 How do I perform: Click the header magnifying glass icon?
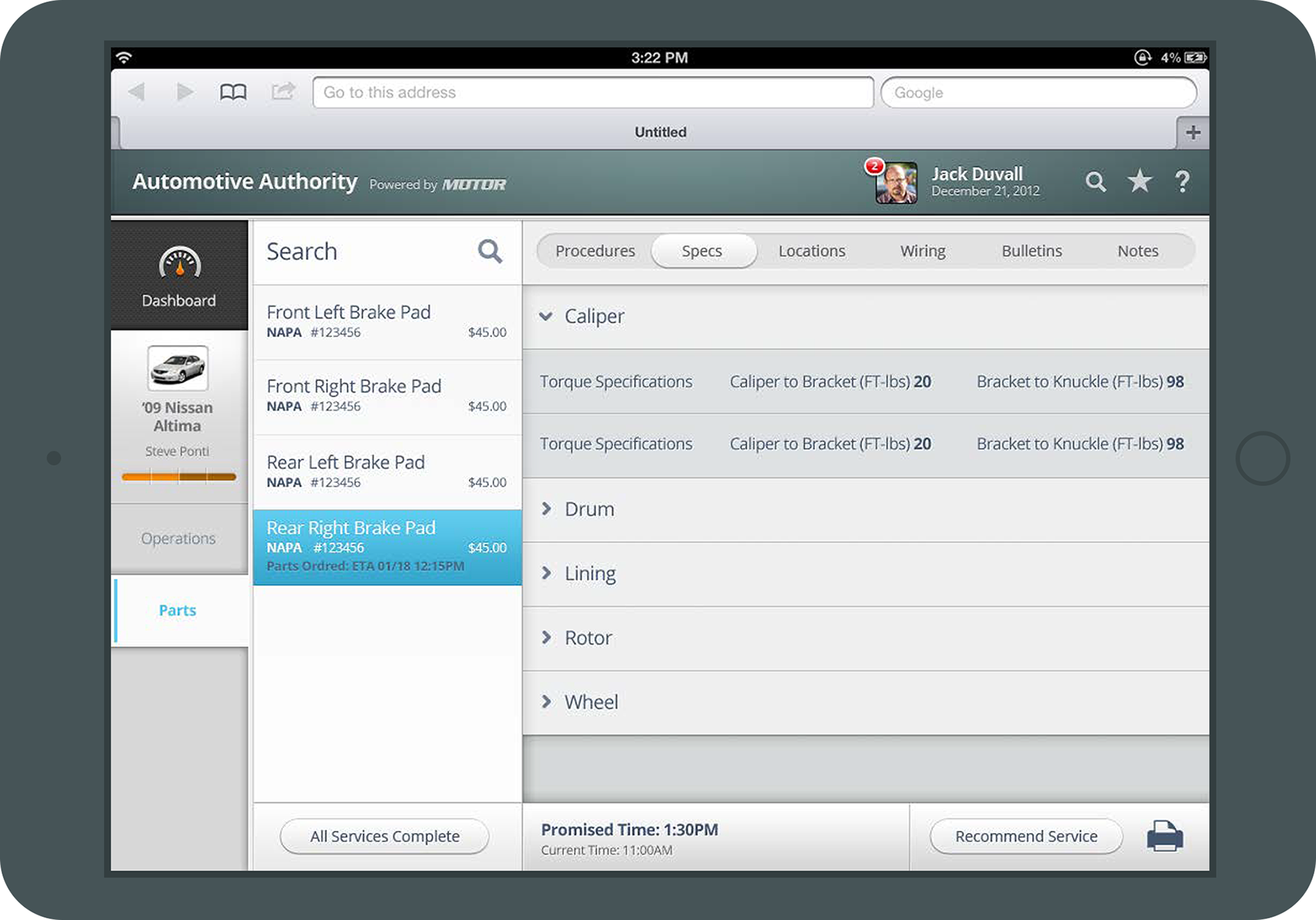1095,181
